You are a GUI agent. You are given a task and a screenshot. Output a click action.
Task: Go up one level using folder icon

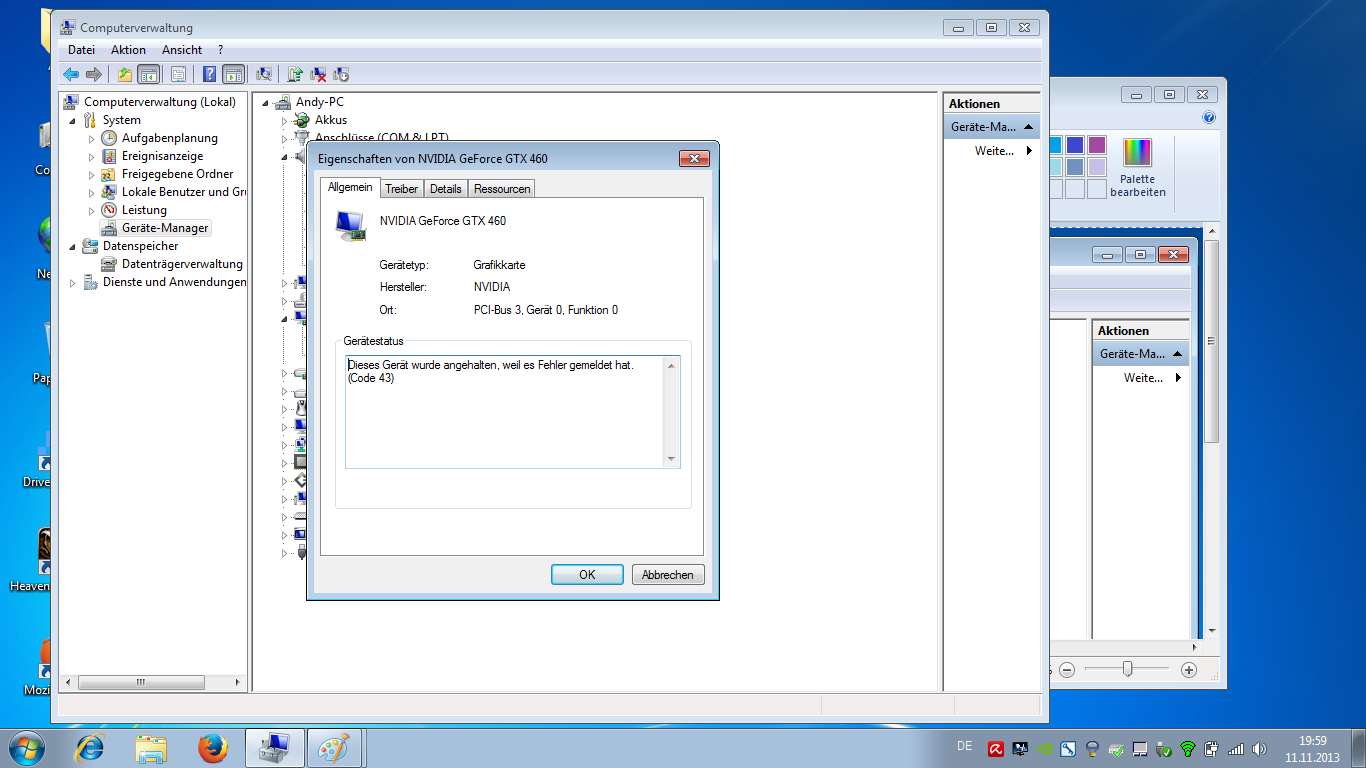click(x=124, y=74)
